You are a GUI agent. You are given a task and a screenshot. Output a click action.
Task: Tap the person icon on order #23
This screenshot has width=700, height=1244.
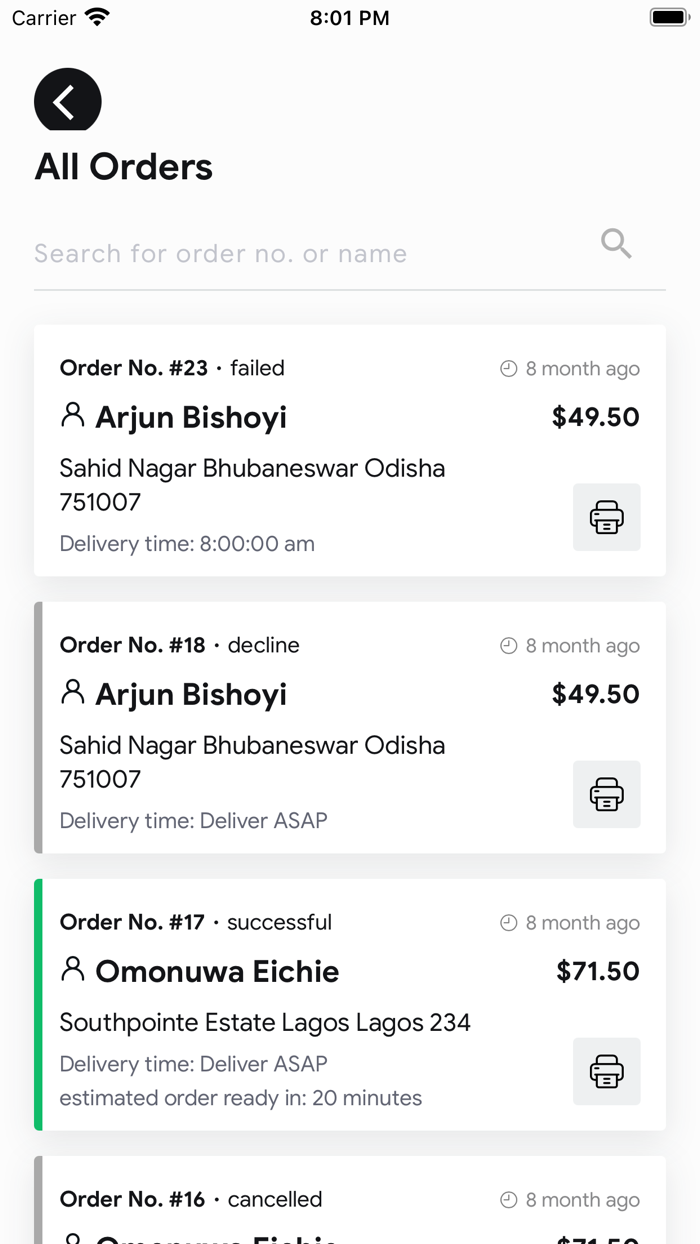pos(72,415)
